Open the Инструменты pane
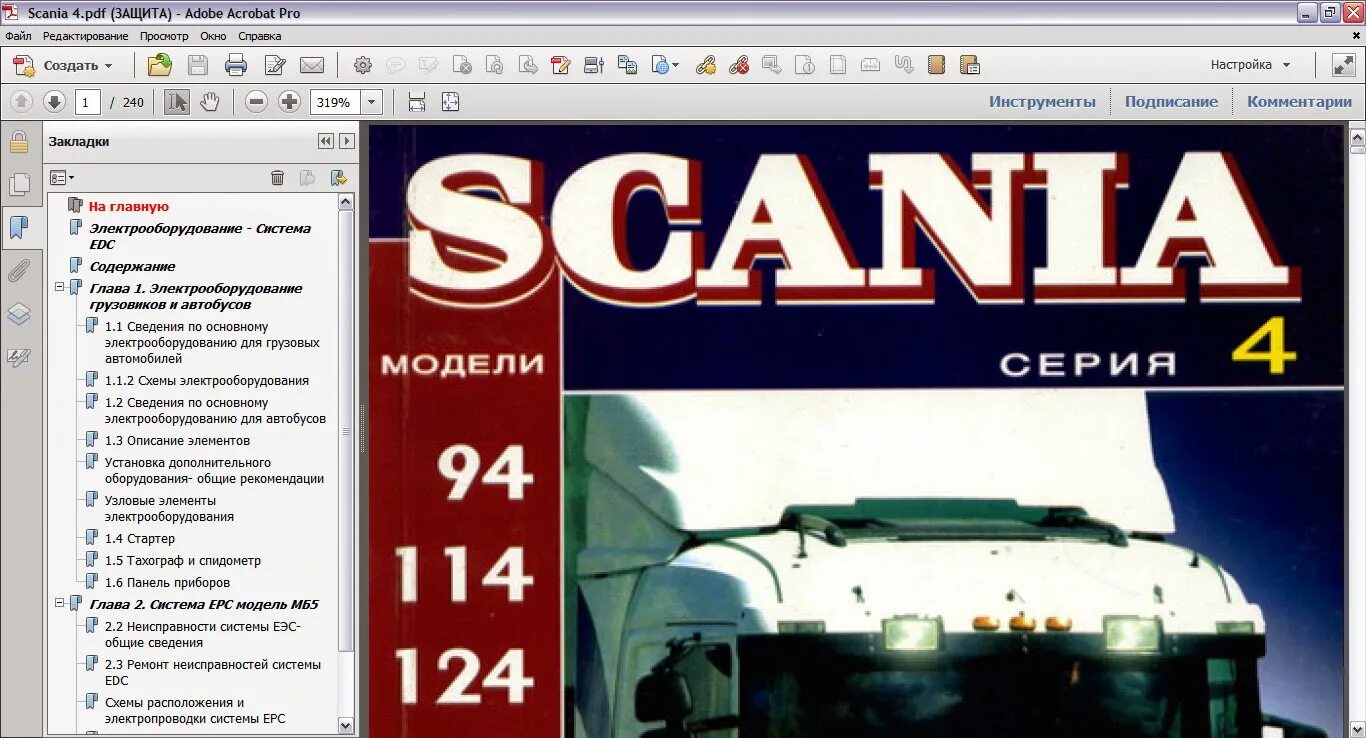 (1042, 102)
